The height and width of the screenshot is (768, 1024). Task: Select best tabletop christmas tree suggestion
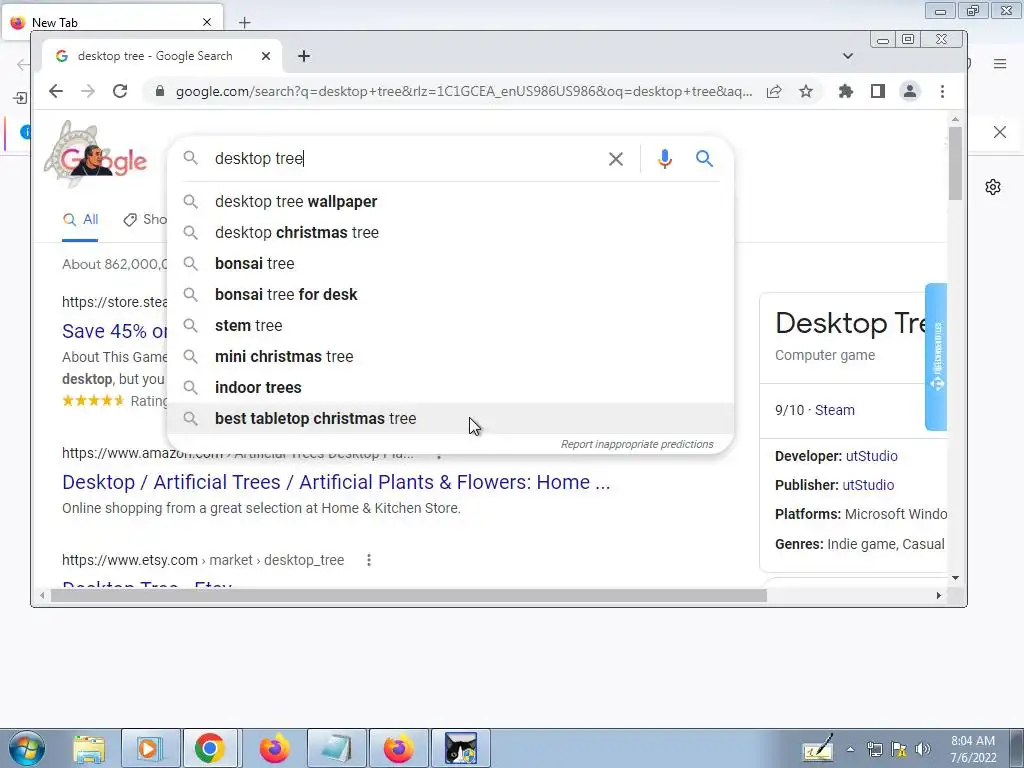coord(451,419)
